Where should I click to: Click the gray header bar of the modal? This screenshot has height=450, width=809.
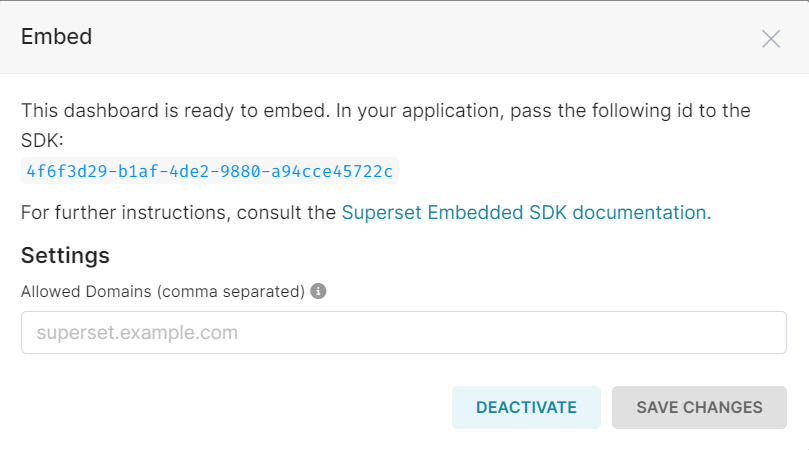400,38
